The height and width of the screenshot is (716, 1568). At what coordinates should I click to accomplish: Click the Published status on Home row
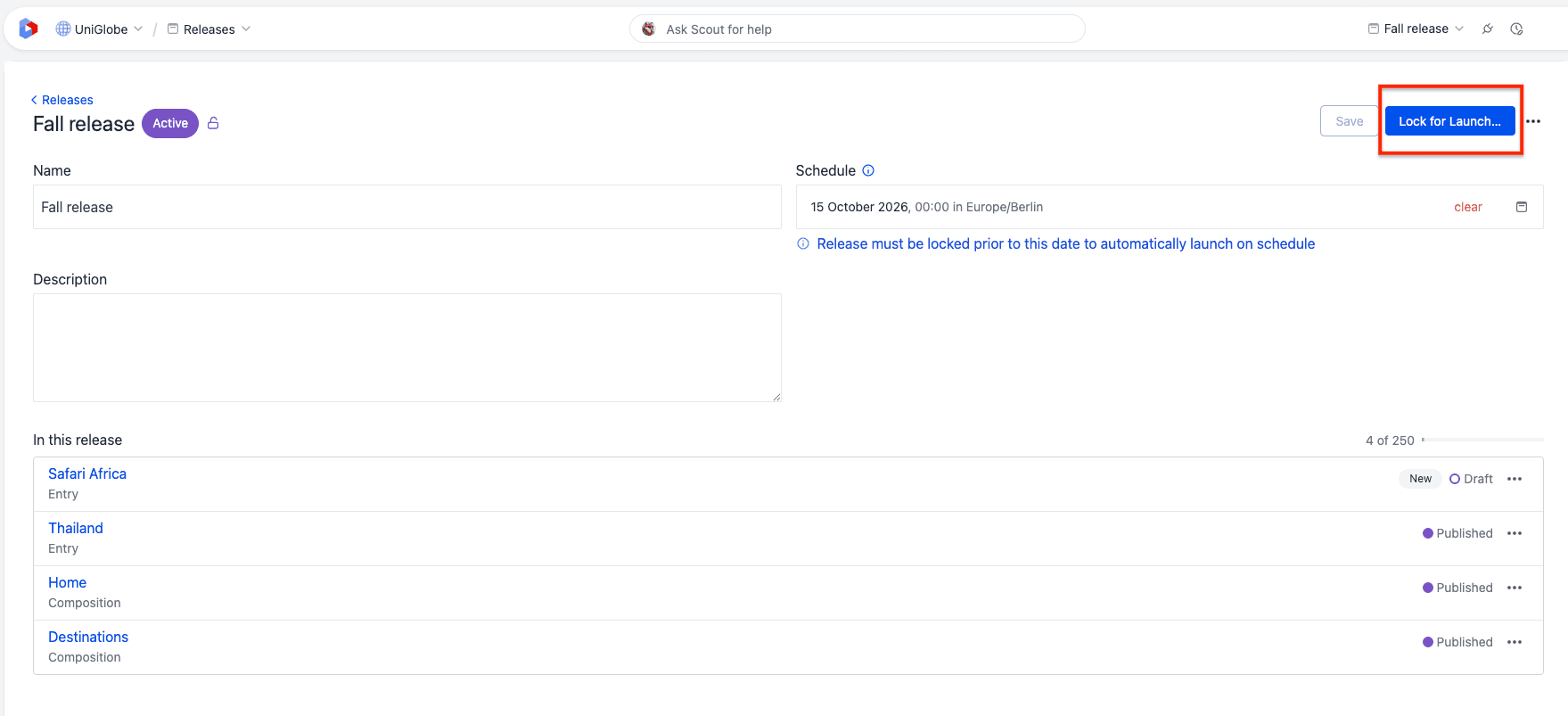[1457, 588]
